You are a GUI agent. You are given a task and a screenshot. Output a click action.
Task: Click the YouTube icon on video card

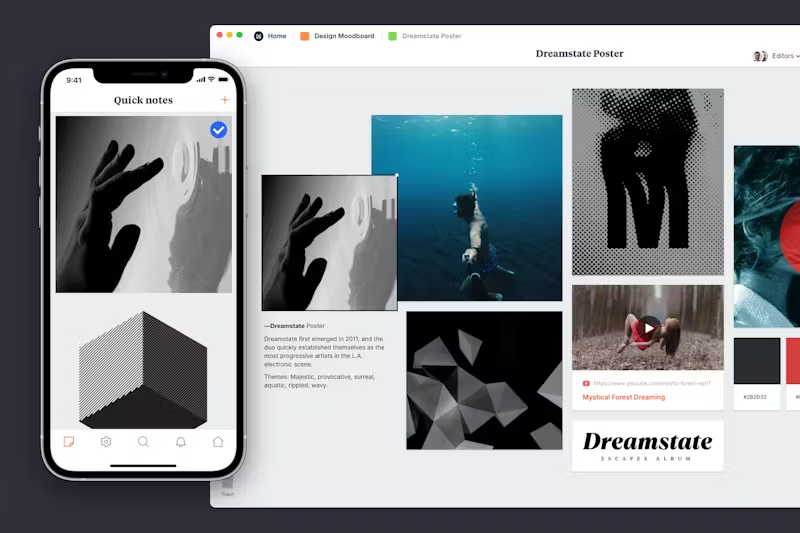pyautogui.click(x=586, y=383)
